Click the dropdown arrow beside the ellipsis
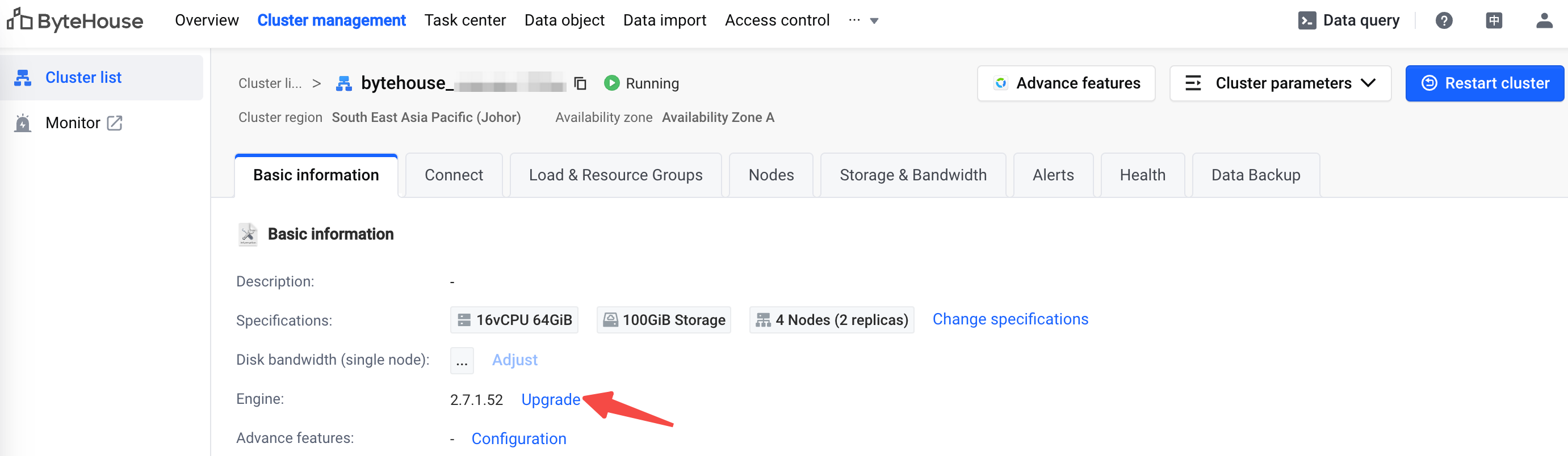 click(874, 22)
